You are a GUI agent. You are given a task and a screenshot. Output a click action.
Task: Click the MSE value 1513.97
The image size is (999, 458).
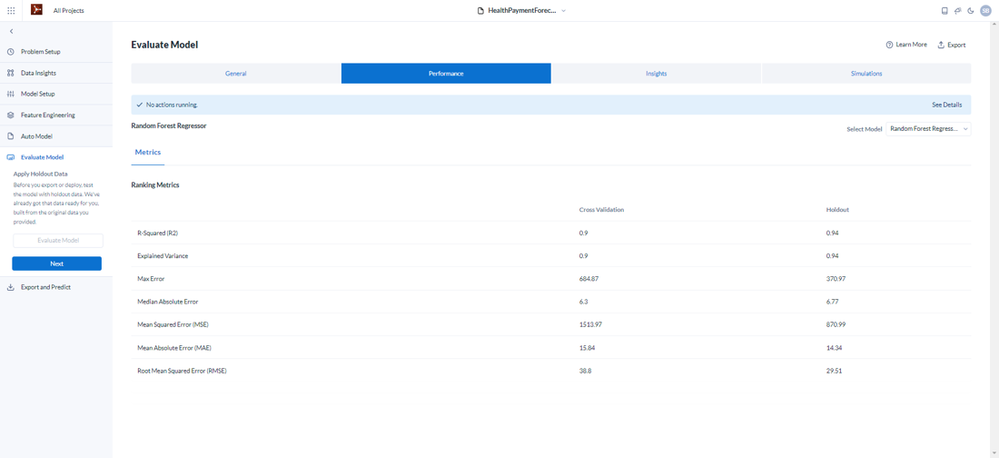pos(590,324)
